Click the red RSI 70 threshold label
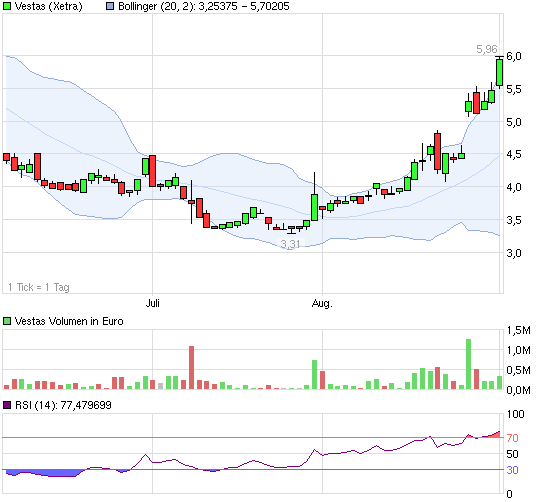Image resolution: width=545 pixels, height=502 pixels. 513,438
